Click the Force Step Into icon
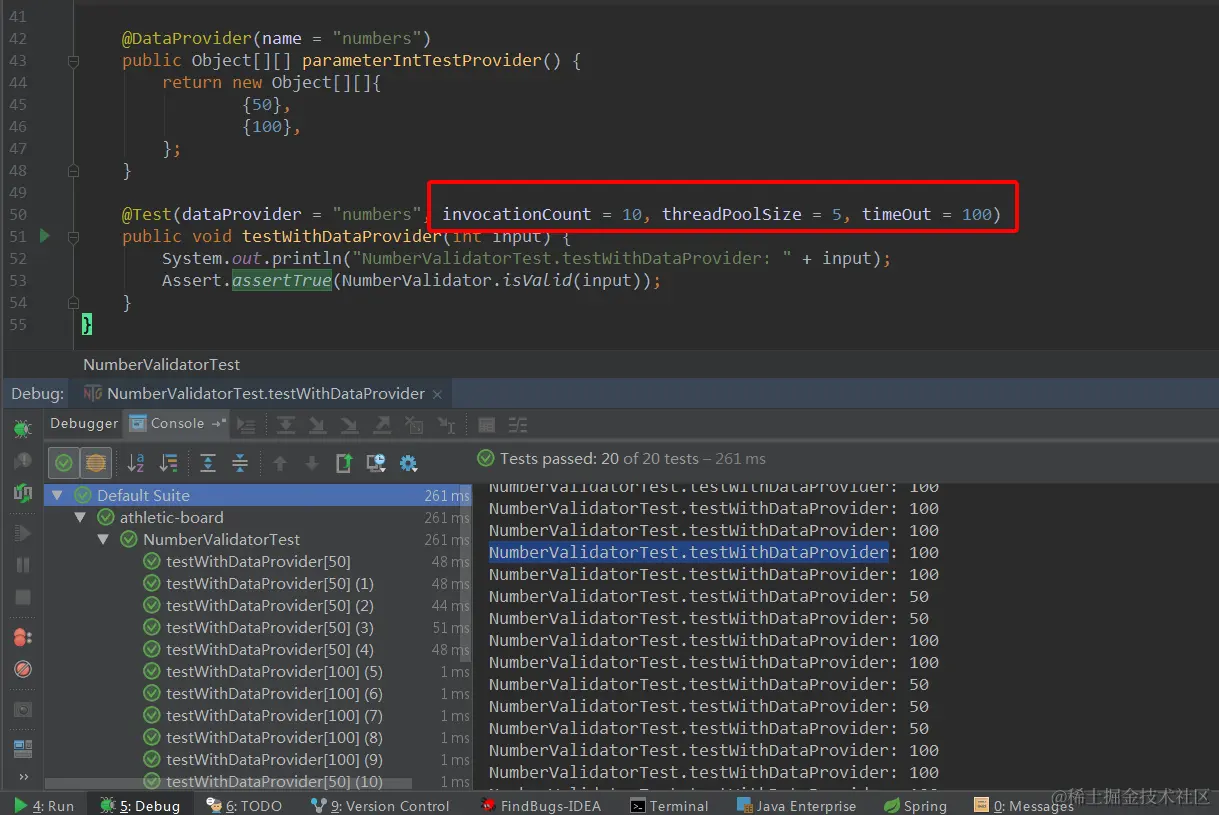Screen dimensions: 1219x815 [350, 425]
